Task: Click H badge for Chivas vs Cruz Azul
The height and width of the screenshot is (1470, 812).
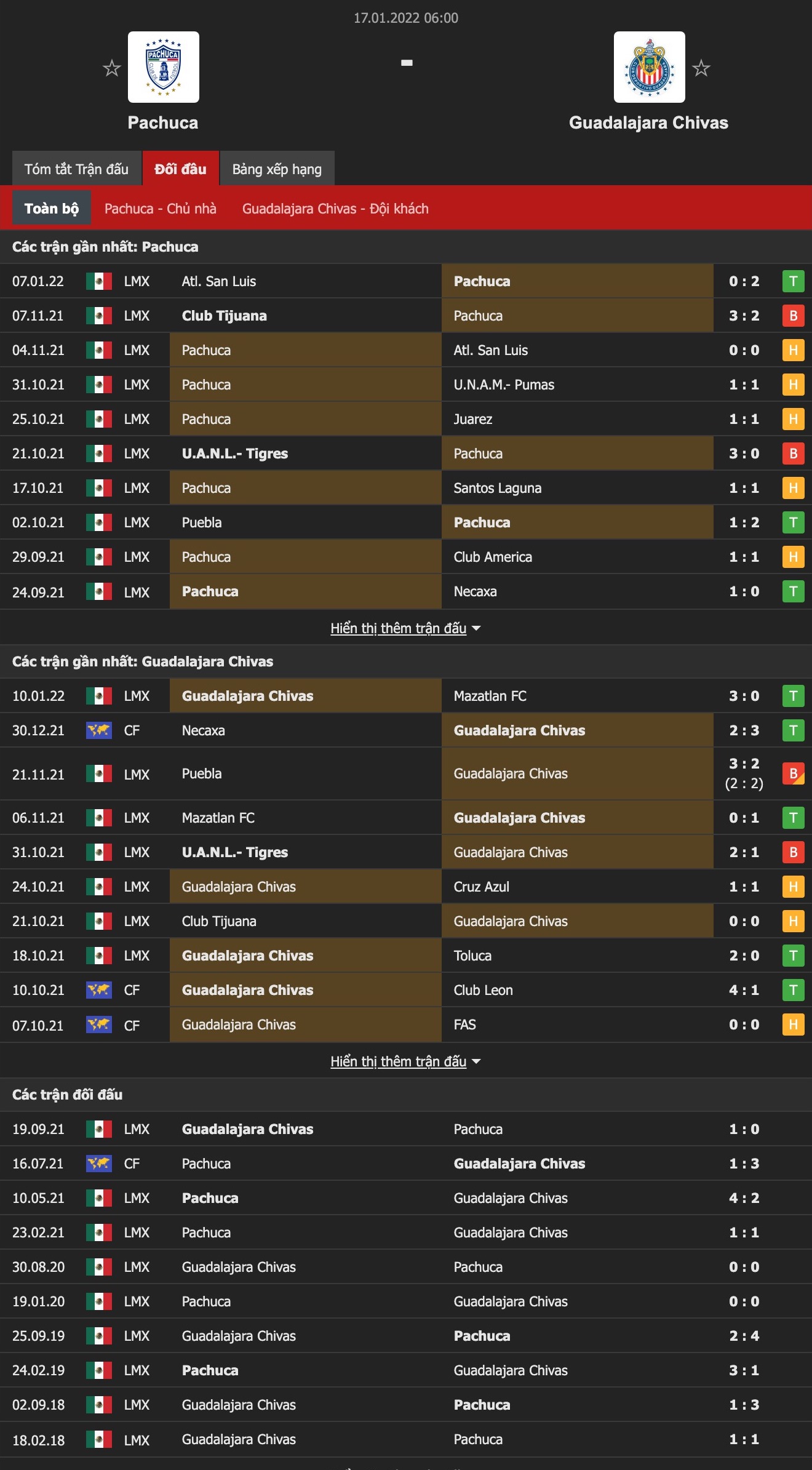Action: [794, 887]
